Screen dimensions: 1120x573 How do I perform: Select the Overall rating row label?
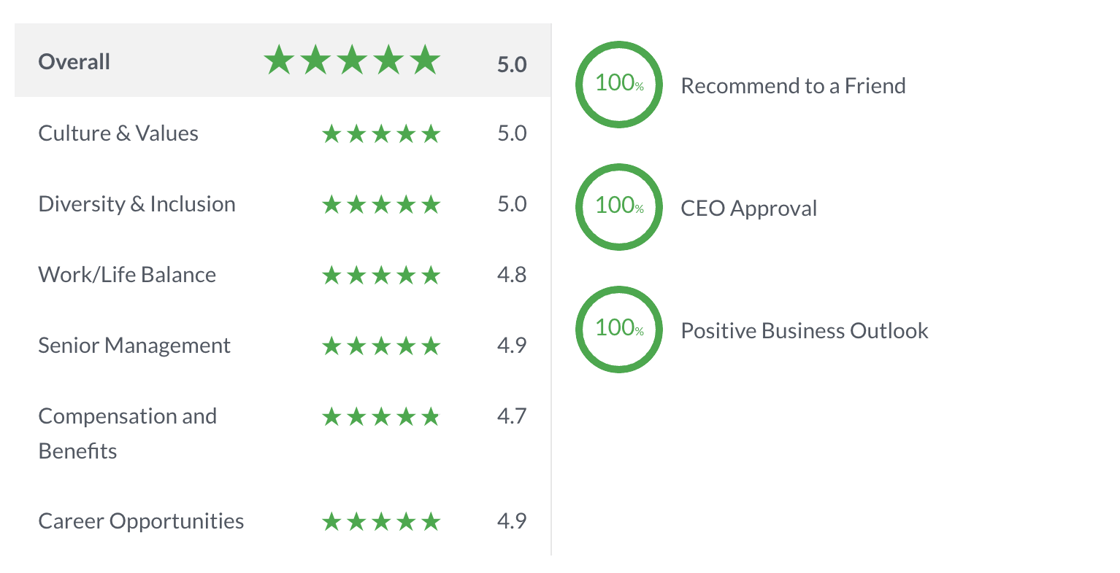point(74,62)
